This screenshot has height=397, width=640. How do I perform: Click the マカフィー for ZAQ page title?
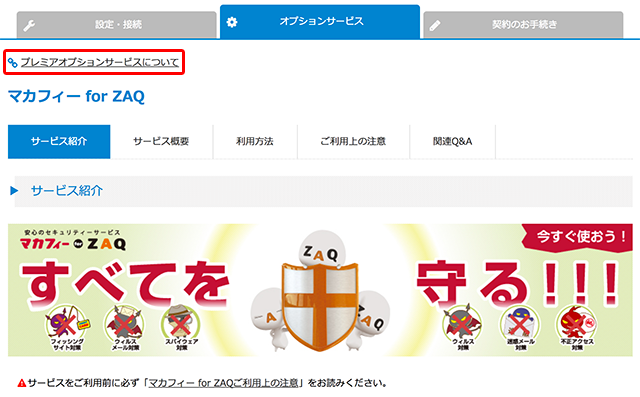point(76,97)
